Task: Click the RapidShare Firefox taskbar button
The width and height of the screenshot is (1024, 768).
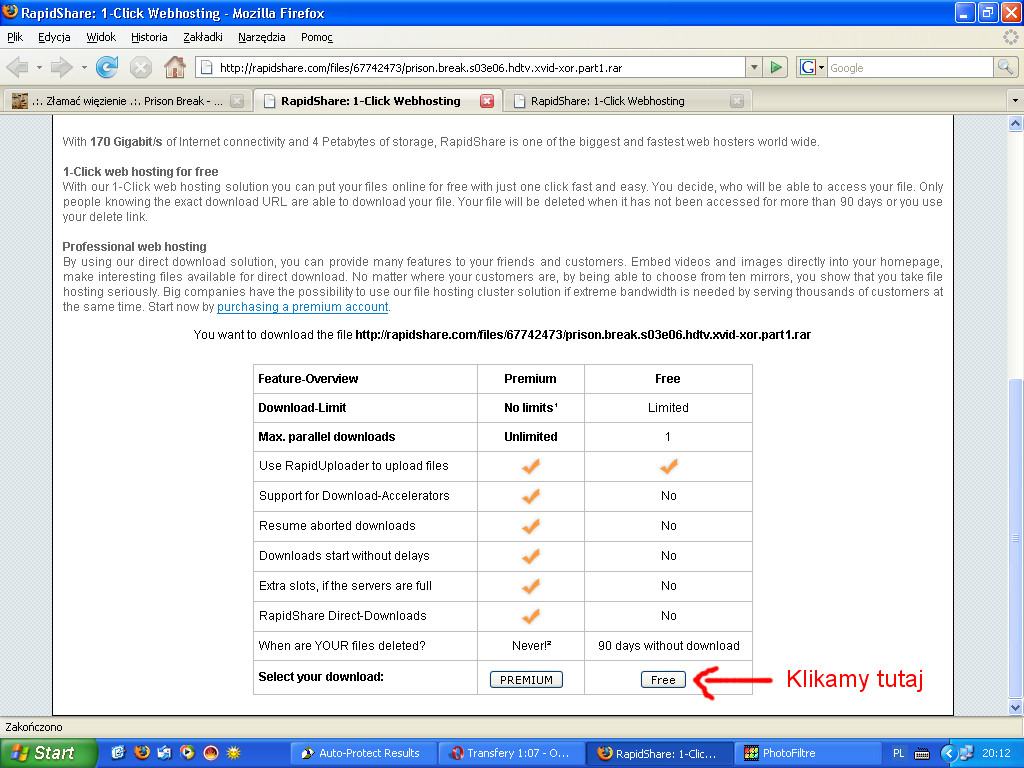Action: 658,753
